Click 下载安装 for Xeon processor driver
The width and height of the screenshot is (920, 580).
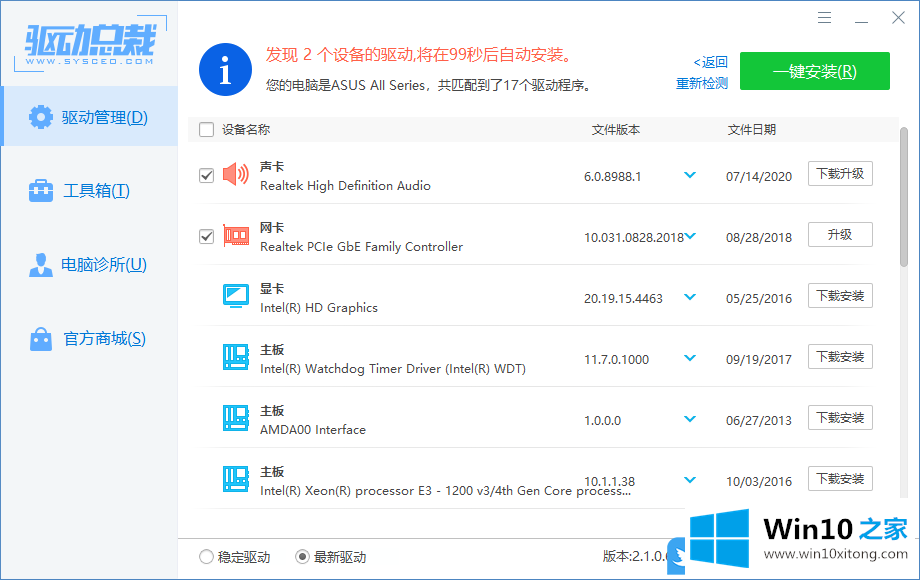[x=840, y=479]
